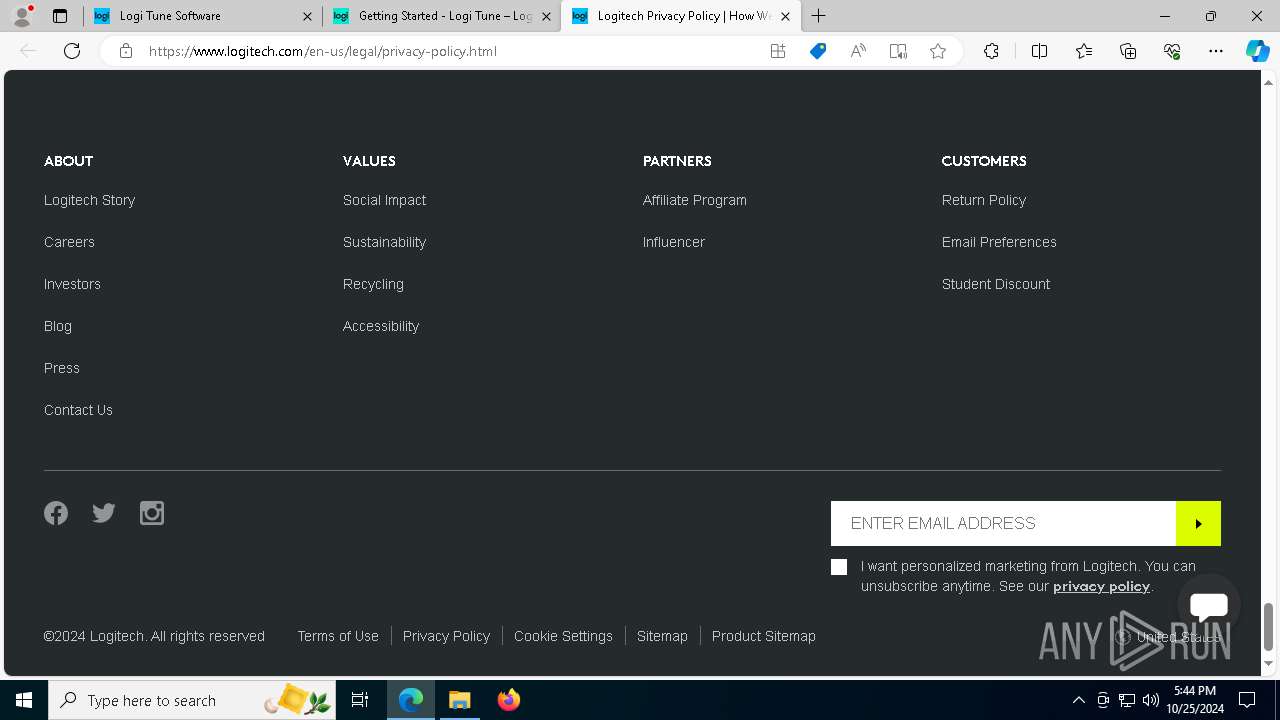Follow privacy policy link under email field
The image size is (1280, 720).
coord(1101,587)
